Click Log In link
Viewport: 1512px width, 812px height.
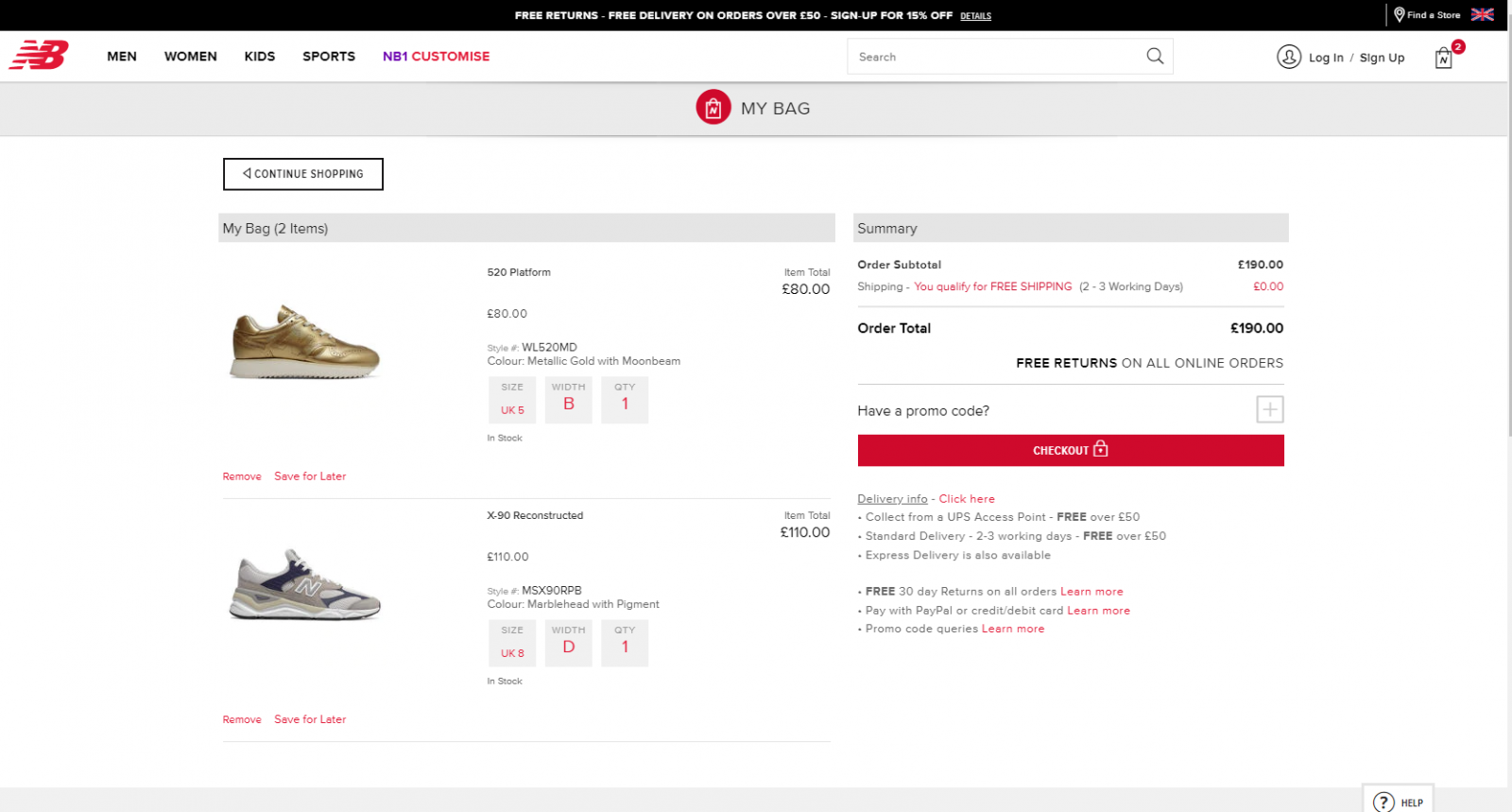(x=1326, y=58)
